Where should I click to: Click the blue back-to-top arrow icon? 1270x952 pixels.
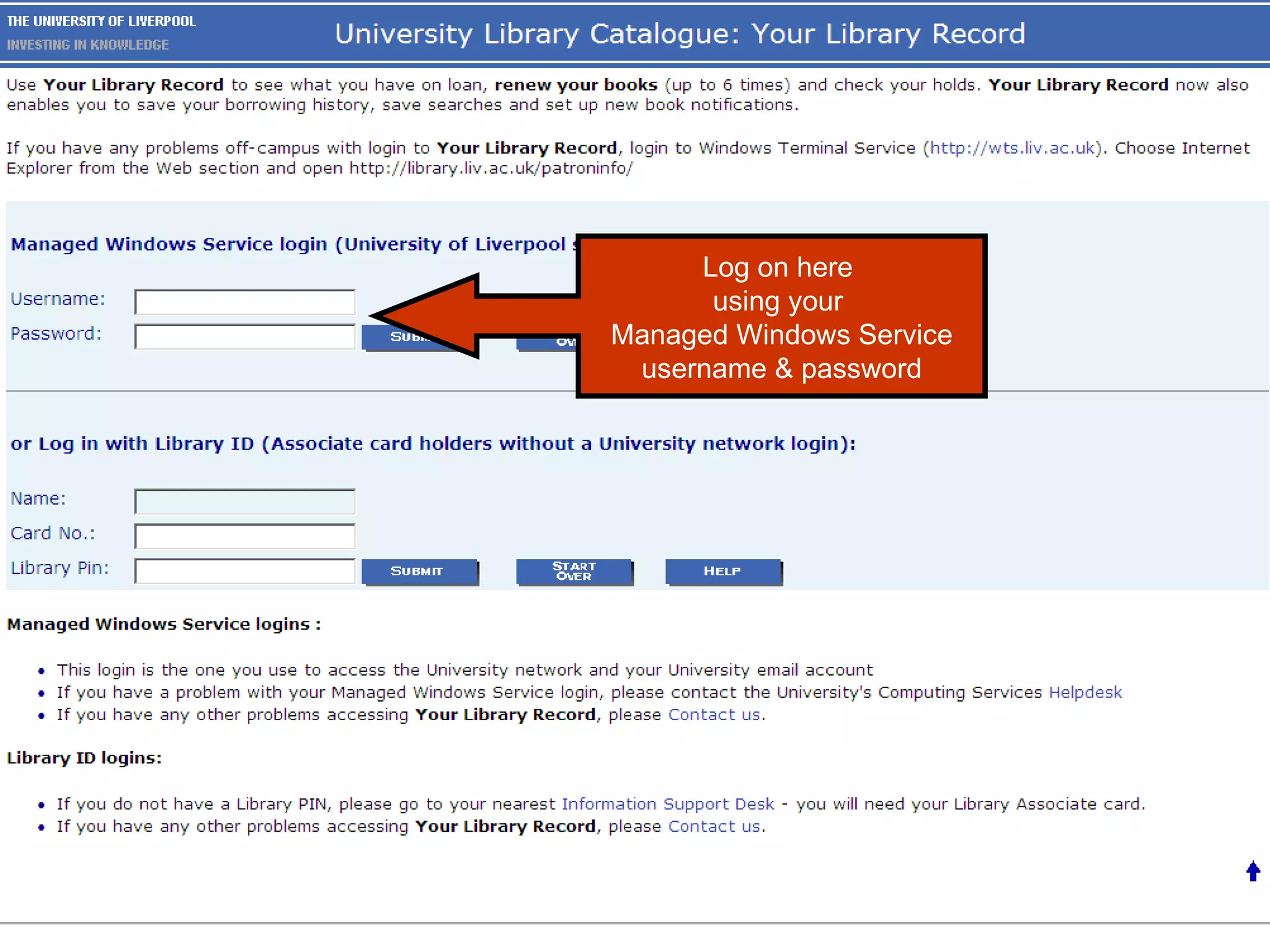coord(1253,871)
